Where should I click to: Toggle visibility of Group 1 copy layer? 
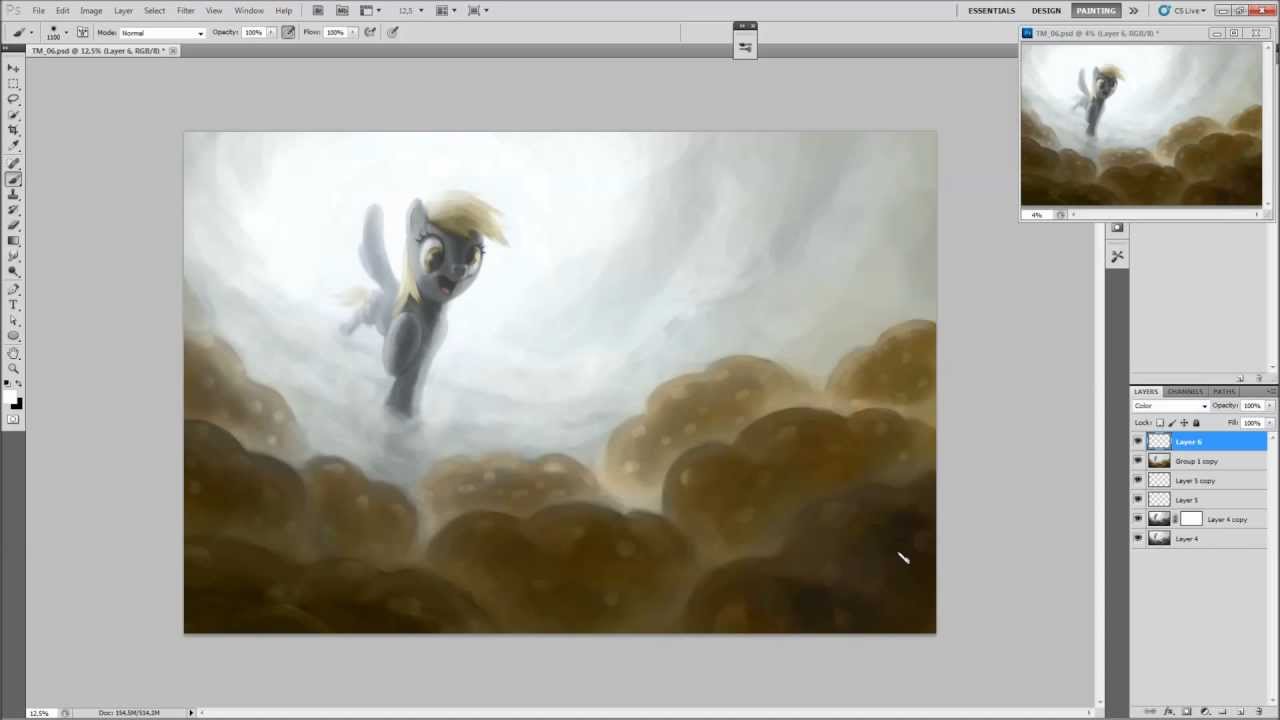click(x=1137, y=461)
